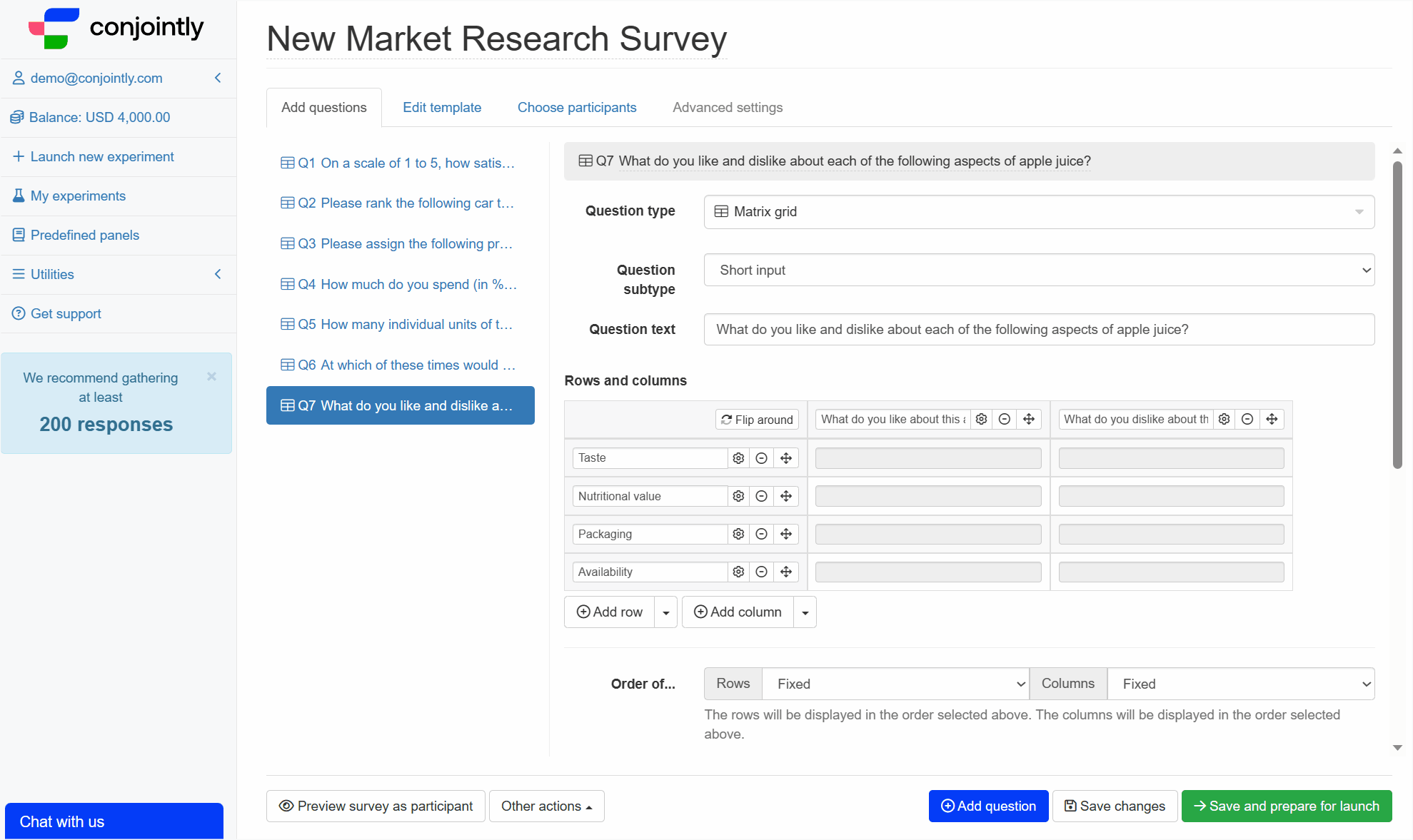The height and width of the screenshot is (840, 1413).
Task: Remove the Taste row with minus icon
Action: (762, 458)
